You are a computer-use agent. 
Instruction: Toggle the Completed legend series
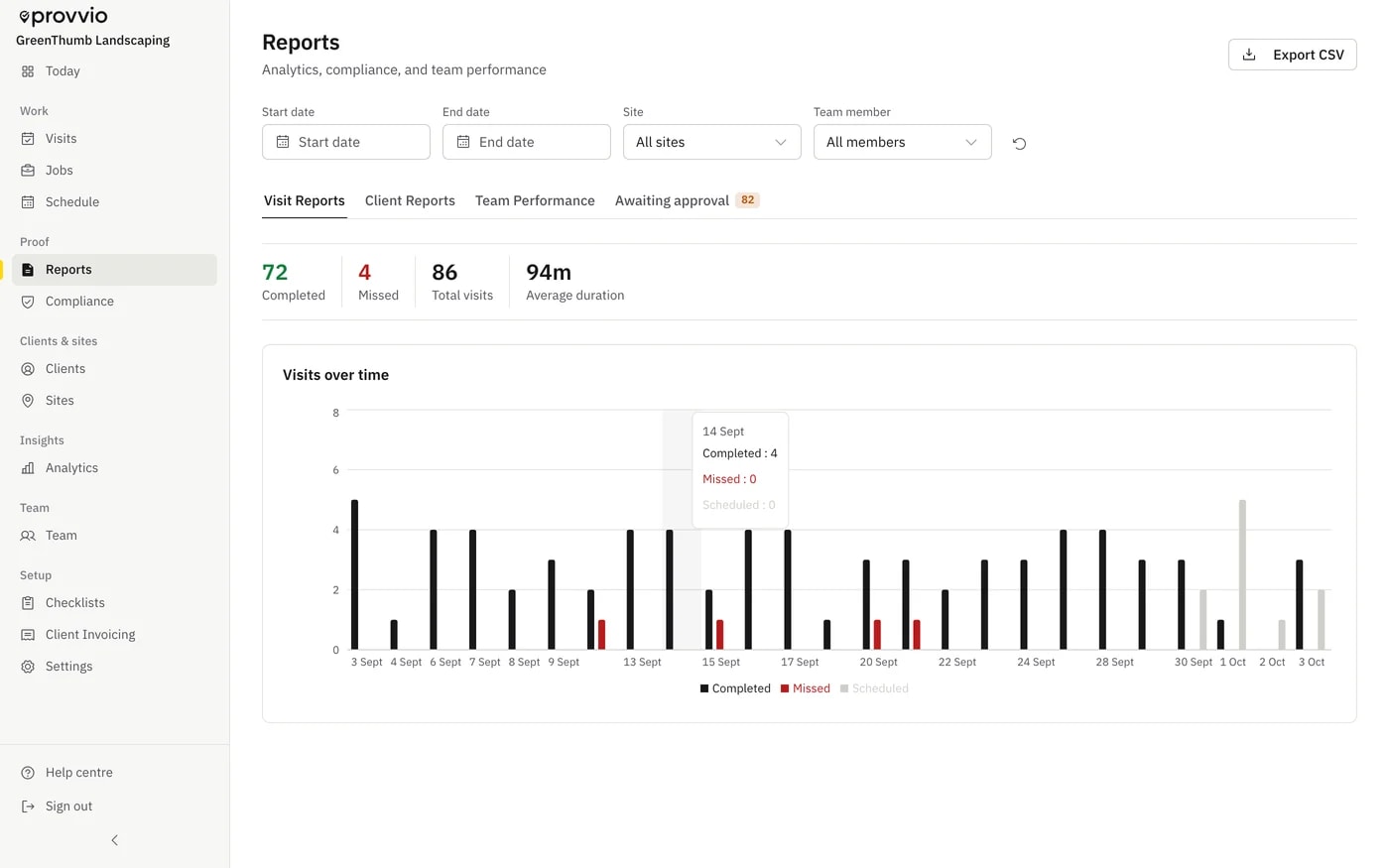tap(735, 688)
